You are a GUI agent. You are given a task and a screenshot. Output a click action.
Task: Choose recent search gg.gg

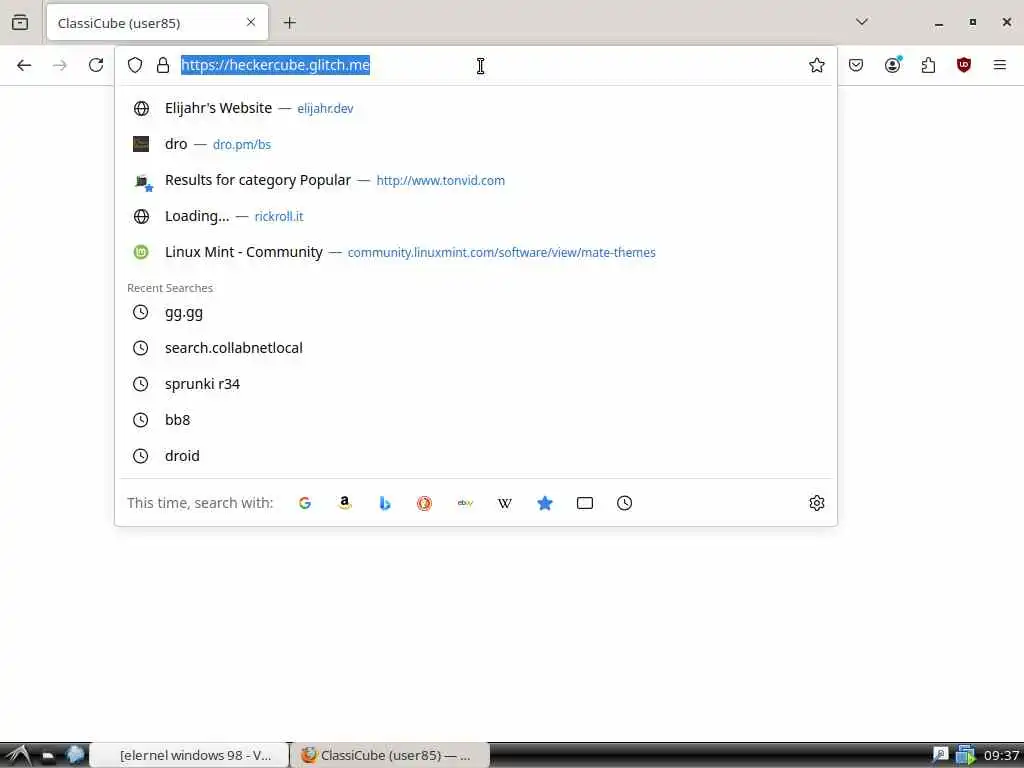point(475,312)
